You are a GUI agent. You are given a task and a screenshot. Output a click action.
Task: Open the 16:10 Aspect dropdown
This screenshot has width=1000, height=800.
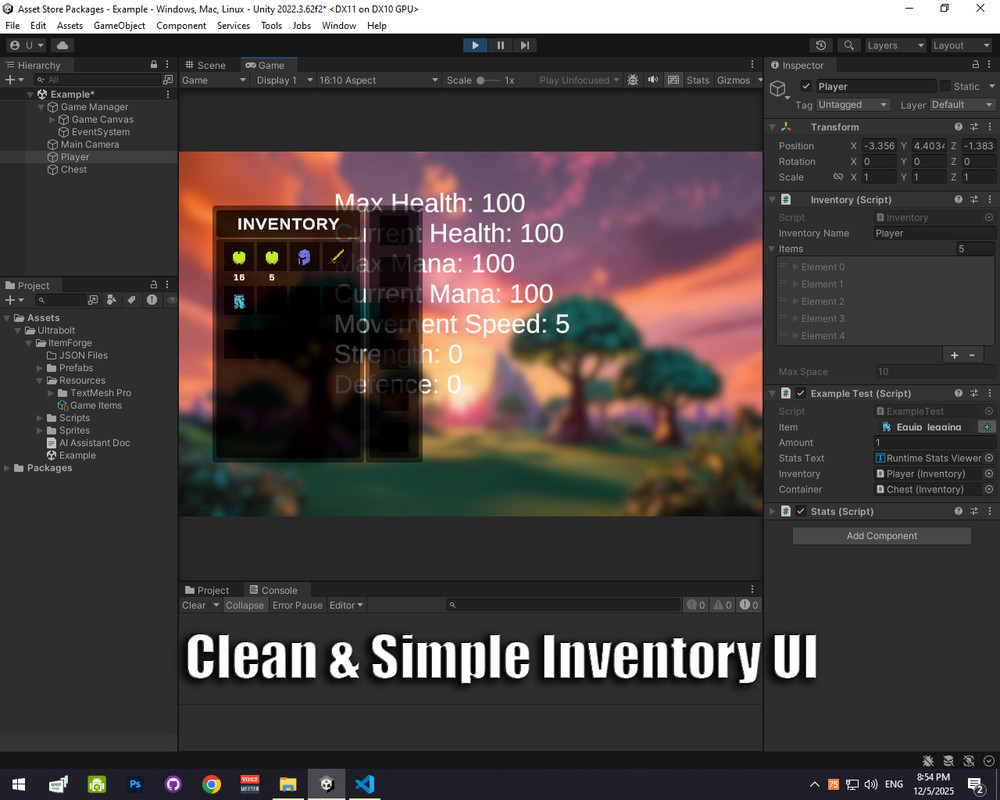coord(378,80)
